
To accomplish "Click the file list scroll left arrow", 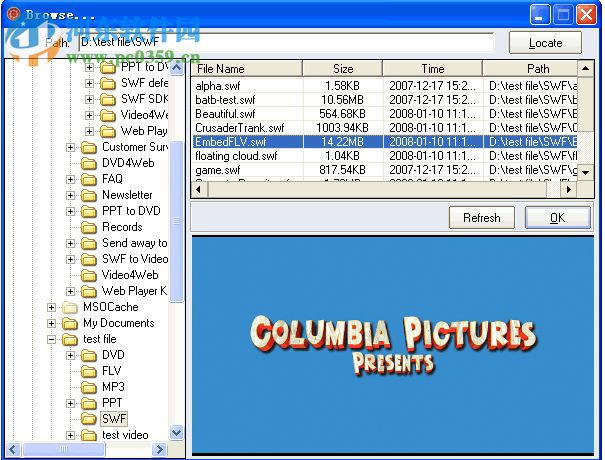I will pos(199,189).
